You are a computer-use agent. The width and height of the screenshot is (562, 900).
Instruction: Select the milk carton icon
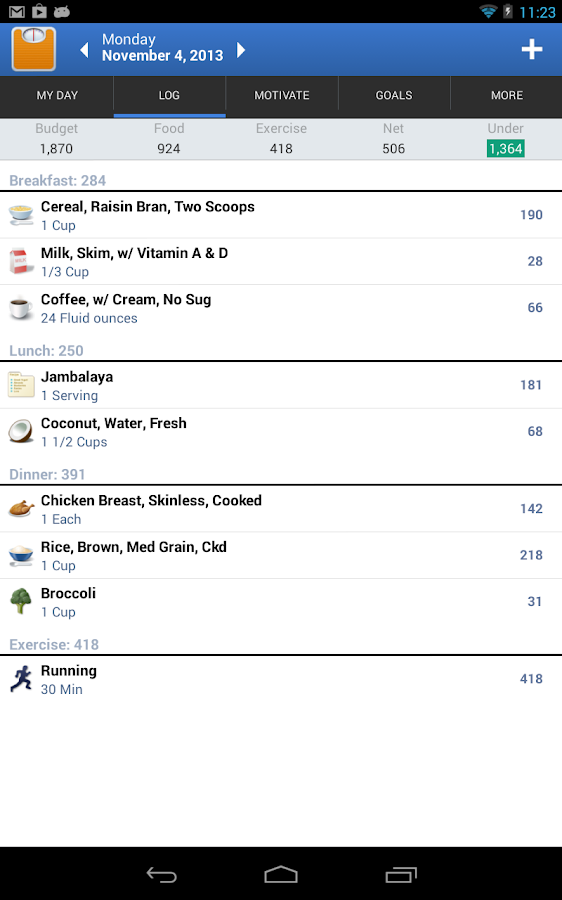[21, 261]
